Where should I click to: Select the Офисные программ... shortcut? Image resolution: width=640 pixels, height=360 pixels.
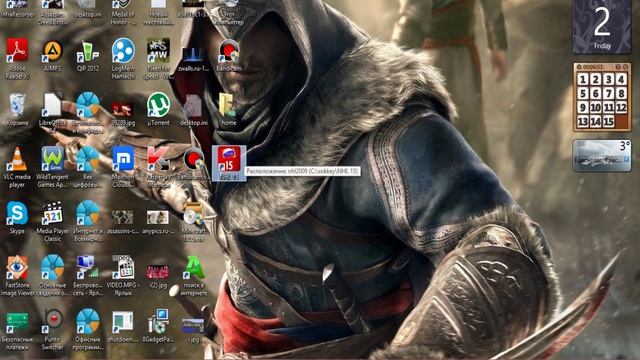coord(87,322)
